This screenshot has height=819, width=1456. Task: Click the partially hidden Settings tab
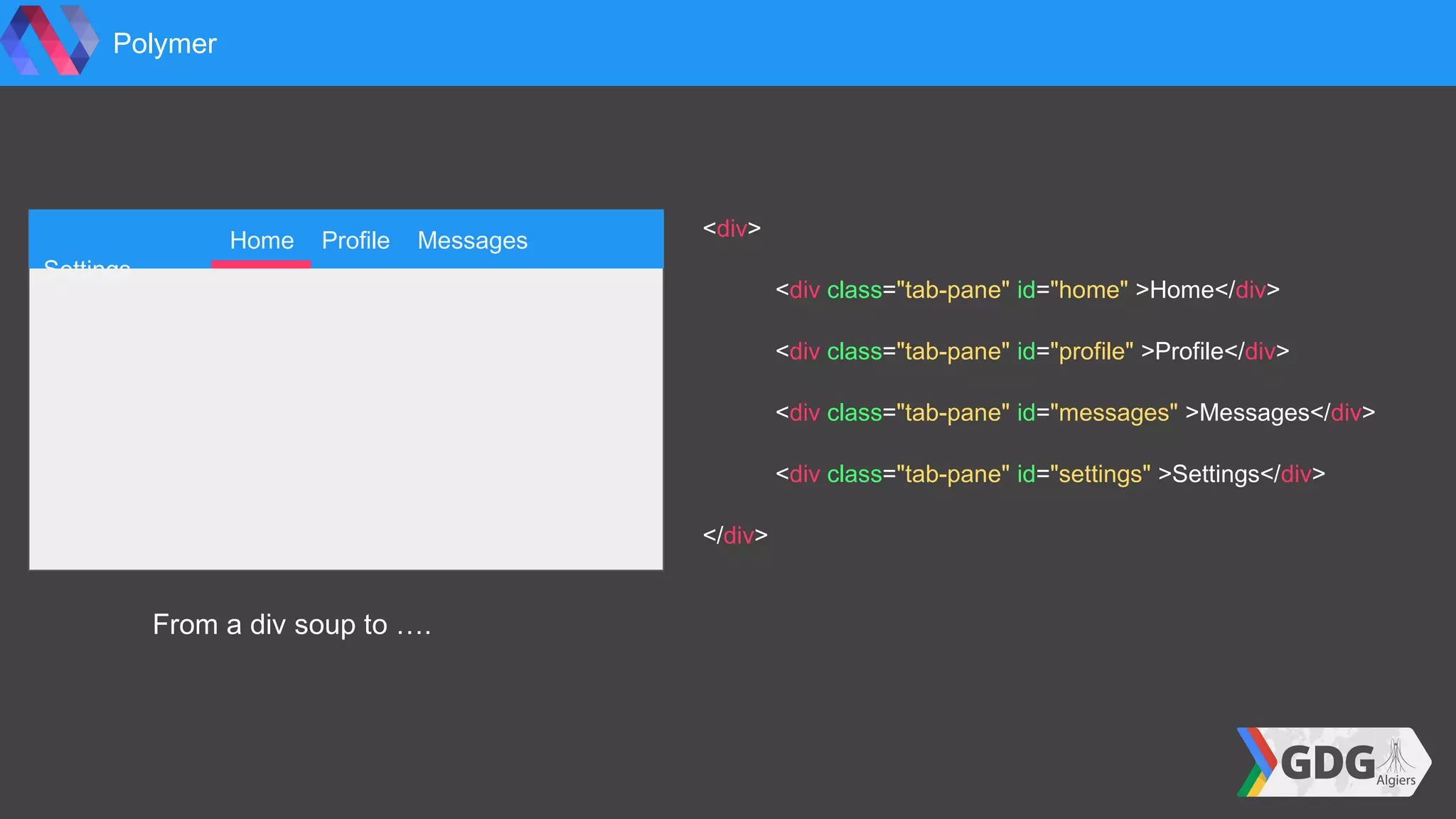click(87, 264)
